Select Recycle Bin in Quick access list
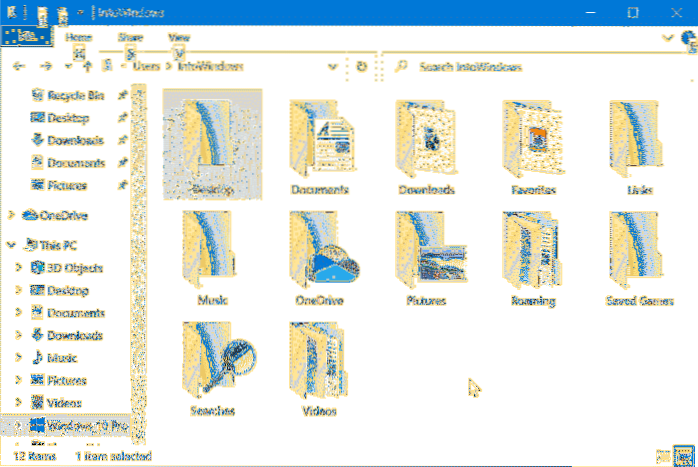The image size is (698, 467). [75, 96]
